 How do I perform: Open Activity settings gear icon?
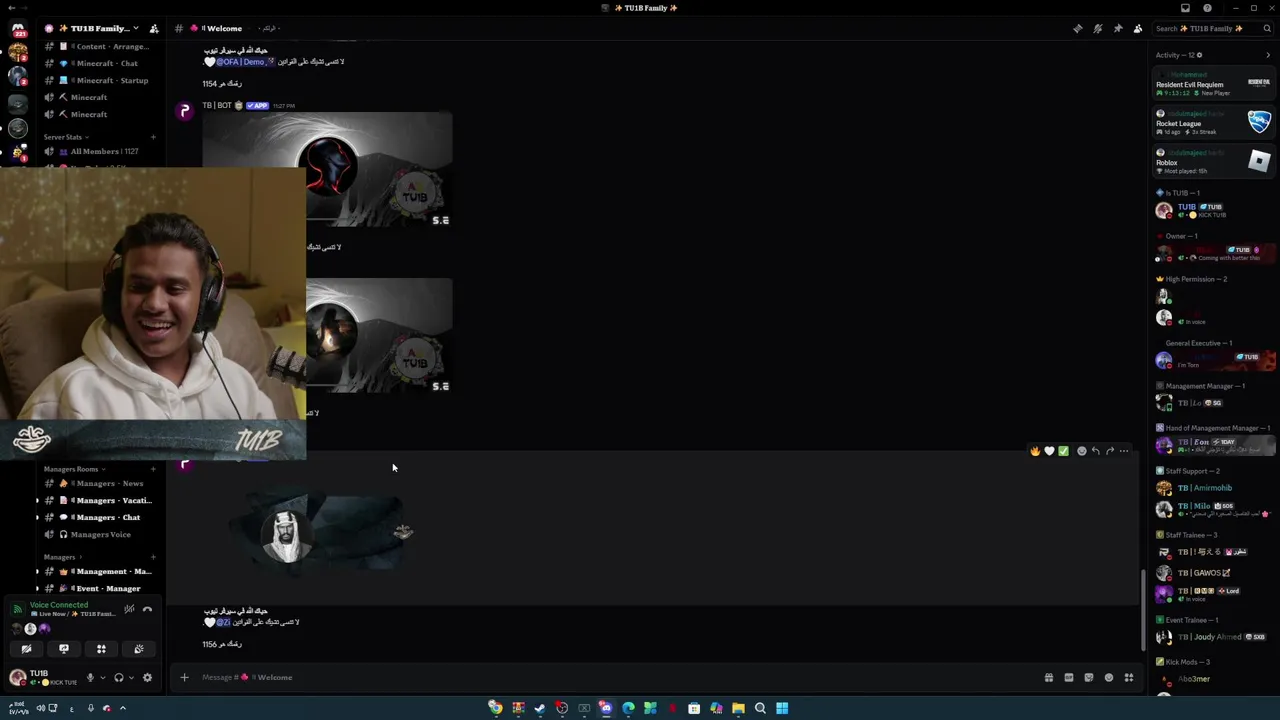[1199, 55]
